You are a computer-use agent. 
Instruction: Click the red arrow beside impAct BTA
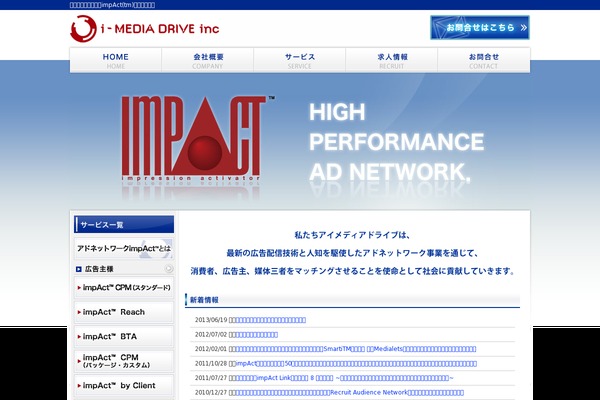[79, 337]
